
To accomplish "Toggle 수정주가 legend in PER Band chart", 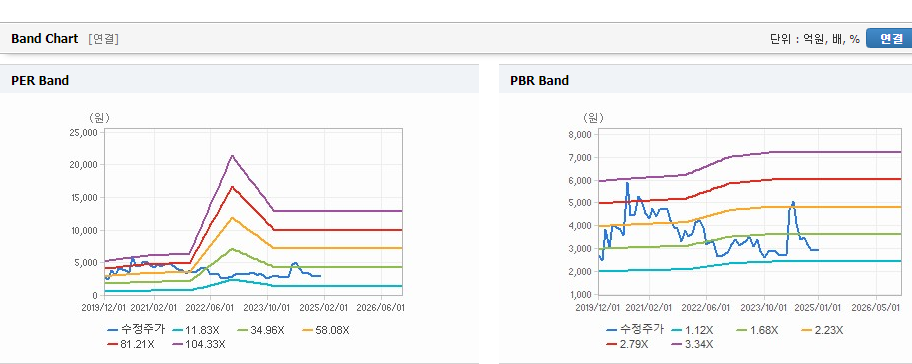I will coord(136,330).
